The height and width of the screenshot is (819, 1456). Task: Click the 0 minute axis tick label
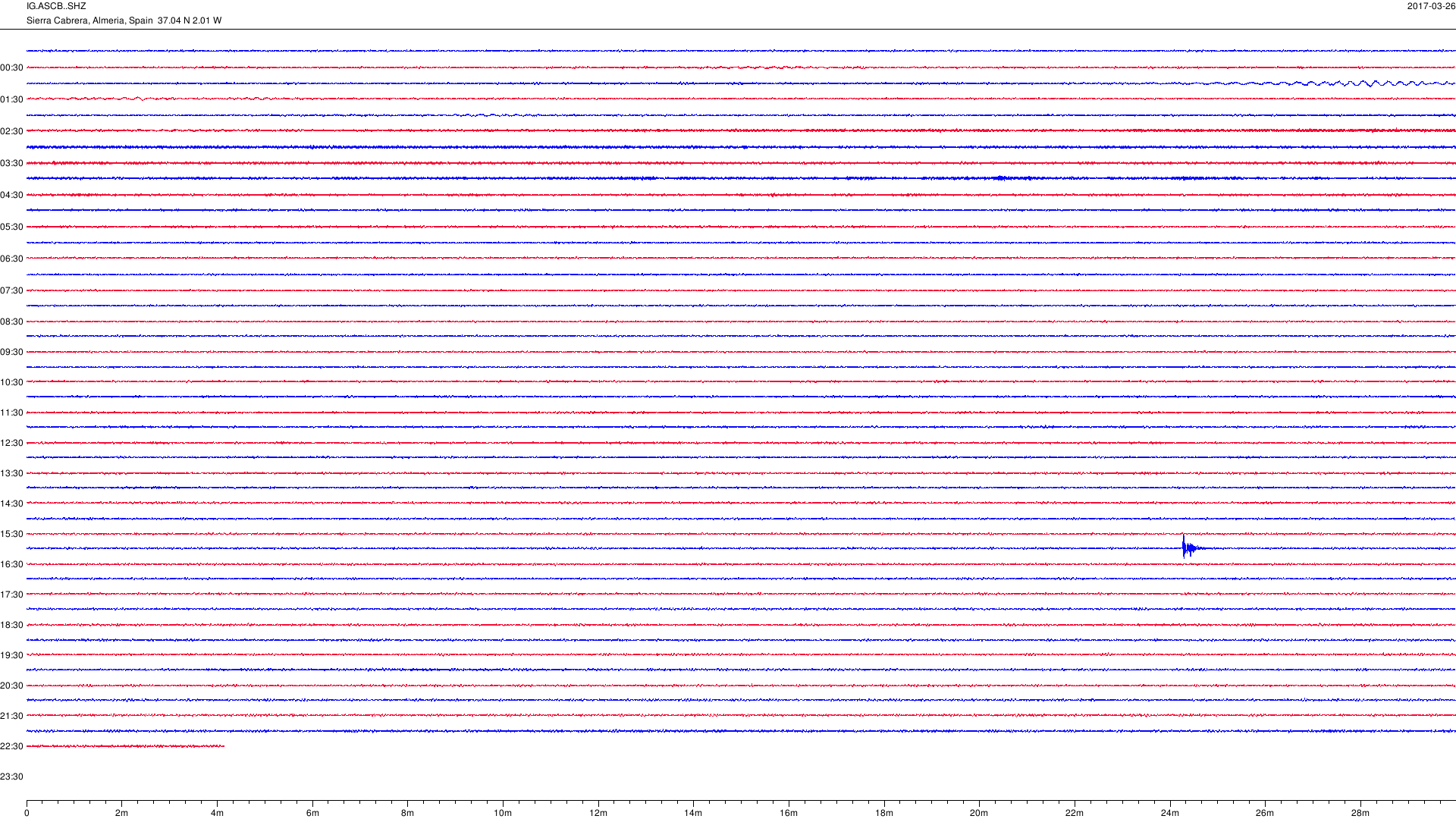click(x=27, y=814)
